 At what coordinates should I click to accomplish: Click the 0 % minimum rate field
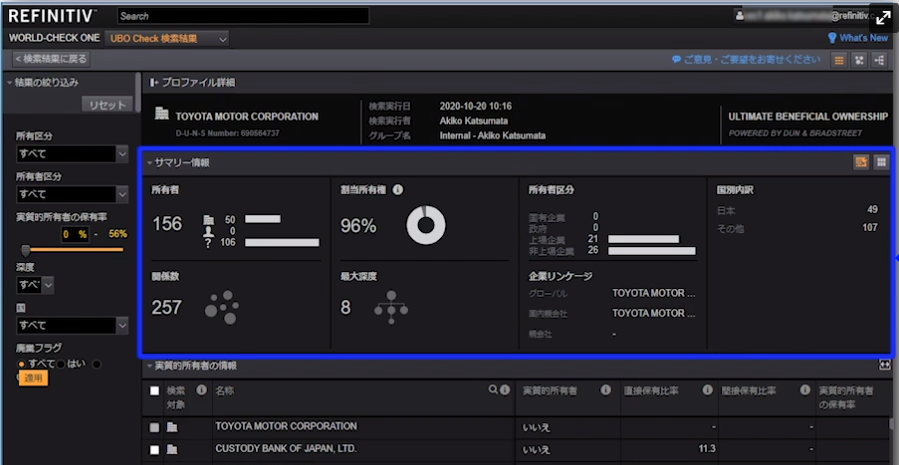click(x=75, y=234)
